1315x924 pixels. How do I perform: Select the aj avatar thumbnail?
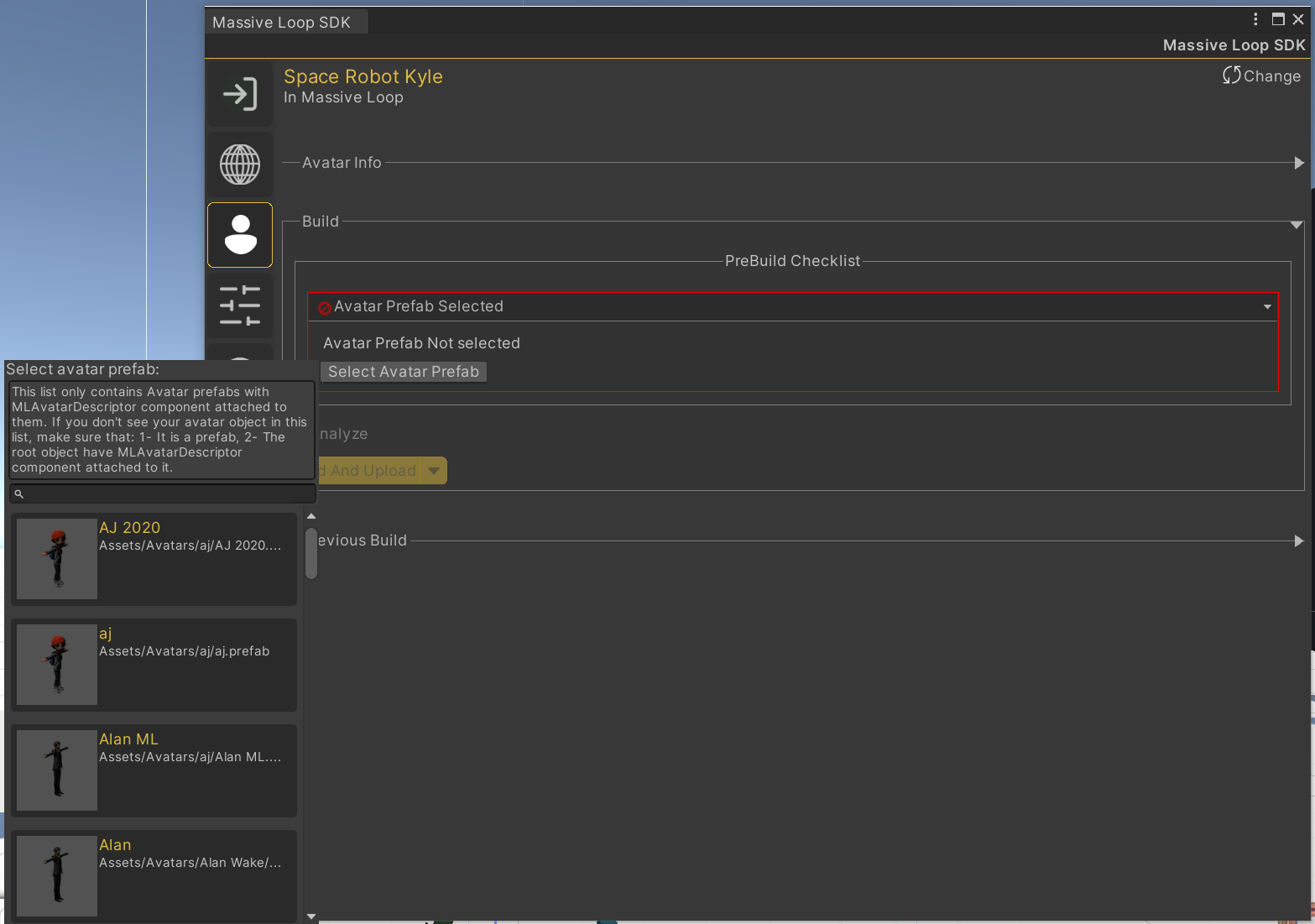click(x=57, y=665)
